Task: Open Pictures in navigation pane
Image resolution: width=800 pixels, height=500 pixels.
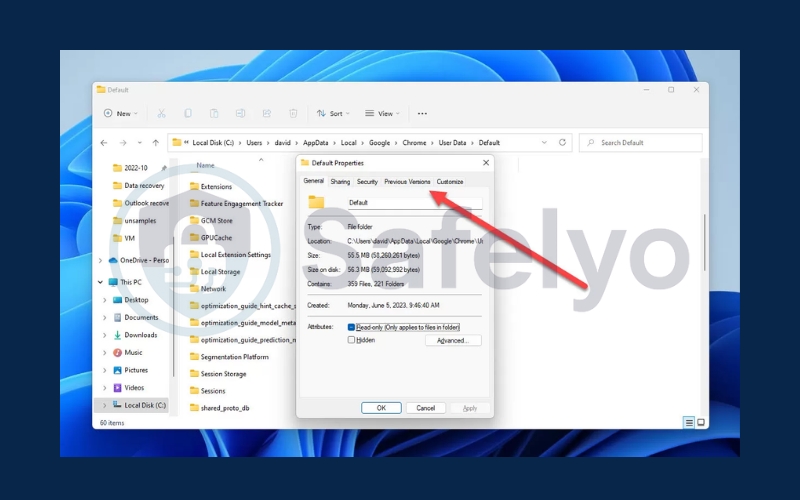Action: tap(136, 370)
